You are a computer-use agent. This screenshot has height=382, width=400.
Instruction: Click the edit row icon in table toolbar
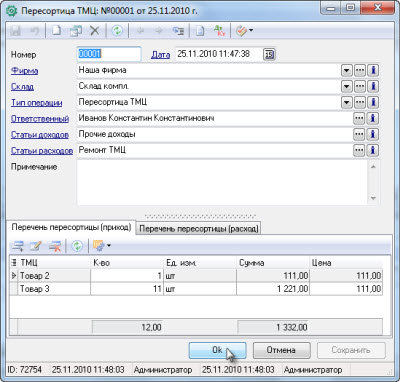(x=36, y=246)
